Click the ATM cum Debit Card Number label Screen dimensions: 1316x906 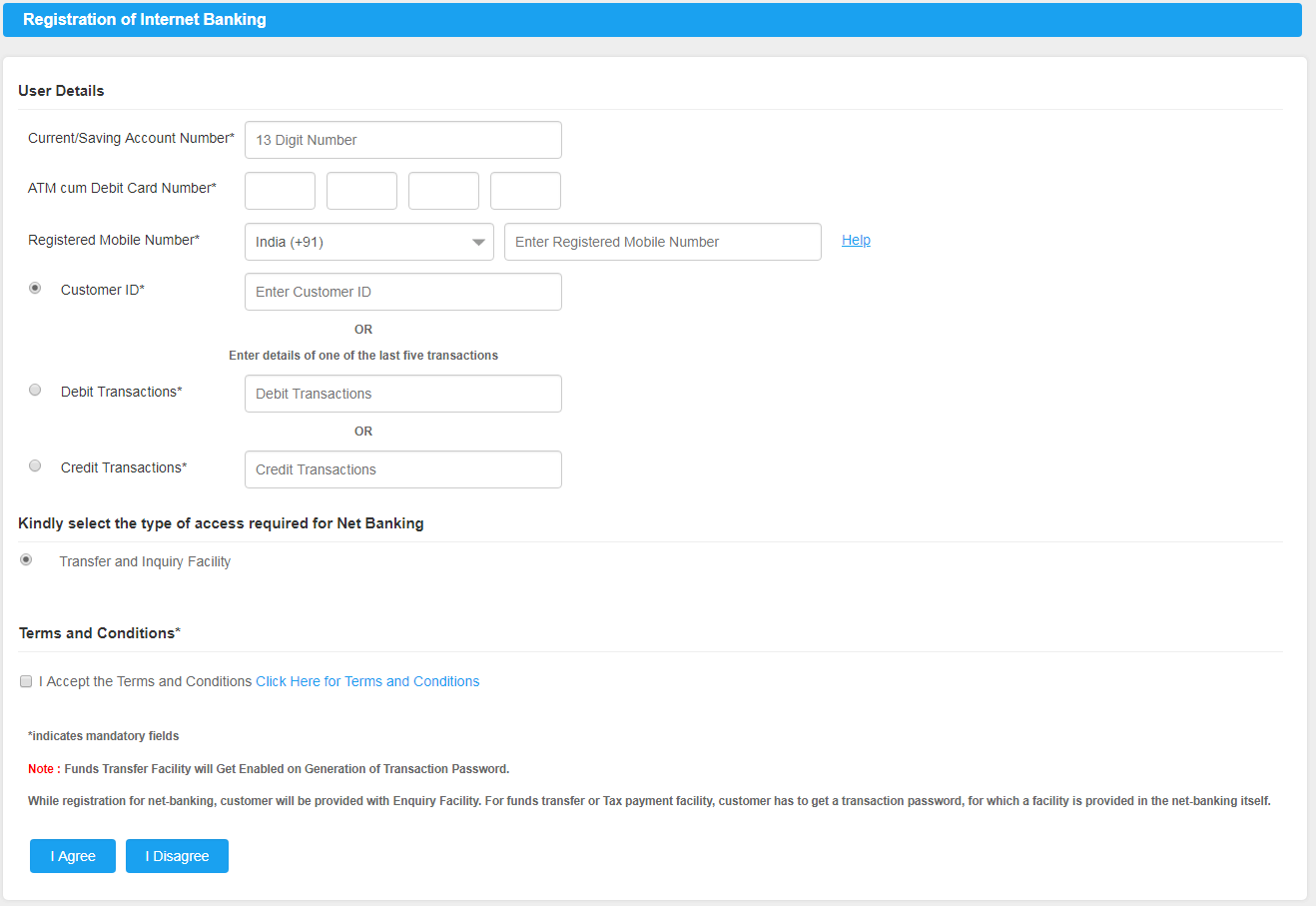(x=122, y=188)
